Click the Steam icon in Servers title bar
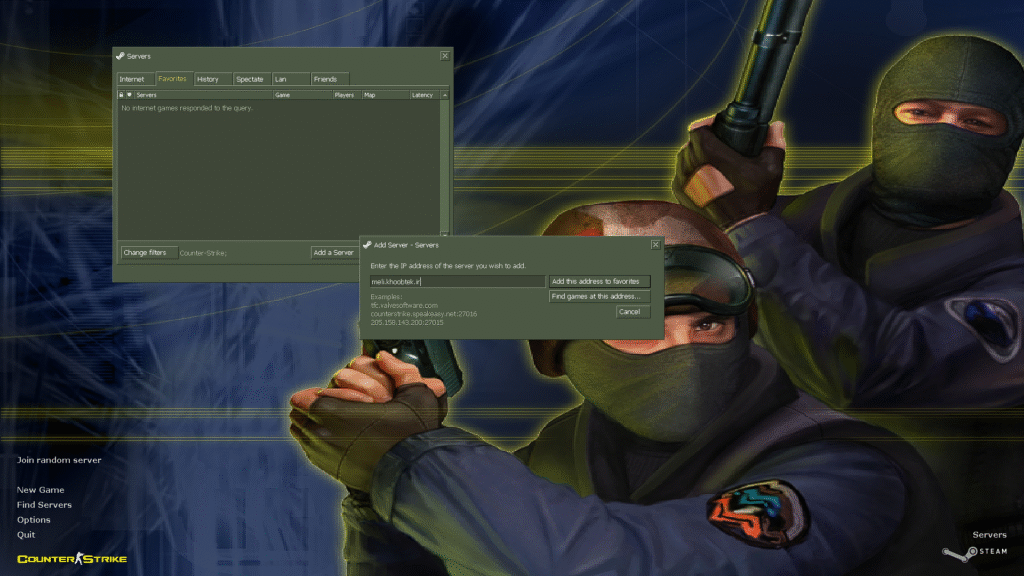The height and width of the screenshot is (576, 1024). click(120, 56)
